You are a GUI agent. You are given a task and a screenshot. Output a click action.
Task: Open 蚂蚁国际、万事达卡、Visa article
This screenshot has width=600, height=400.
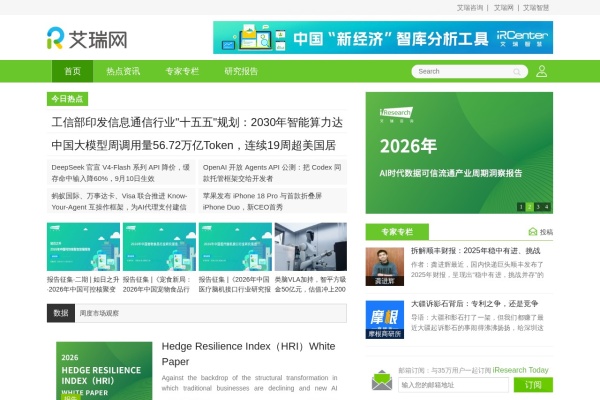[x=119, y=201]
